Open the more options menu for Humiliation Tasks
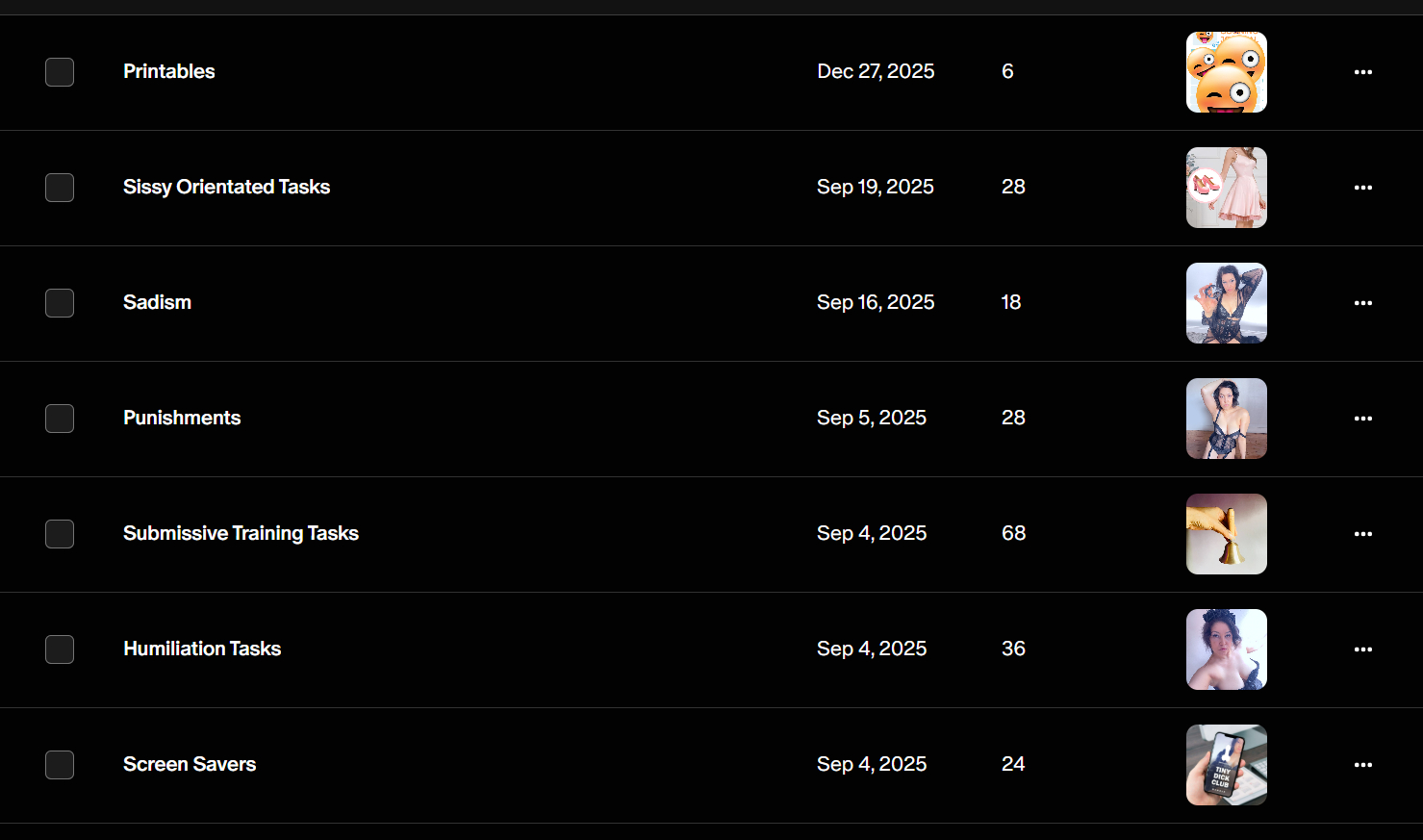Viewport: 1423px width, 840px height. [1362, 649]
